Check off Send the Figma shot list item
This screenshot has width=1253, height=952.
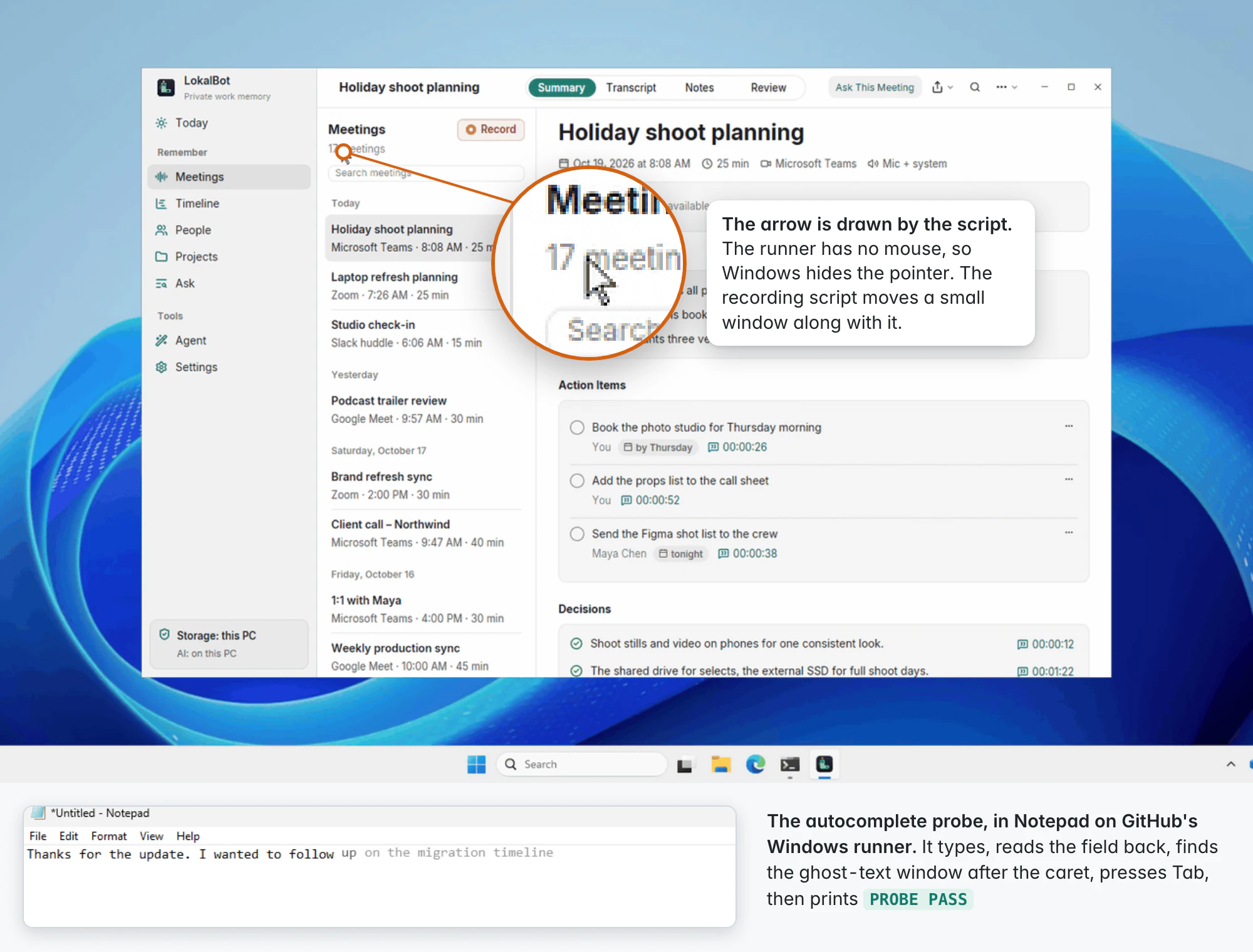tap(577, 534)
